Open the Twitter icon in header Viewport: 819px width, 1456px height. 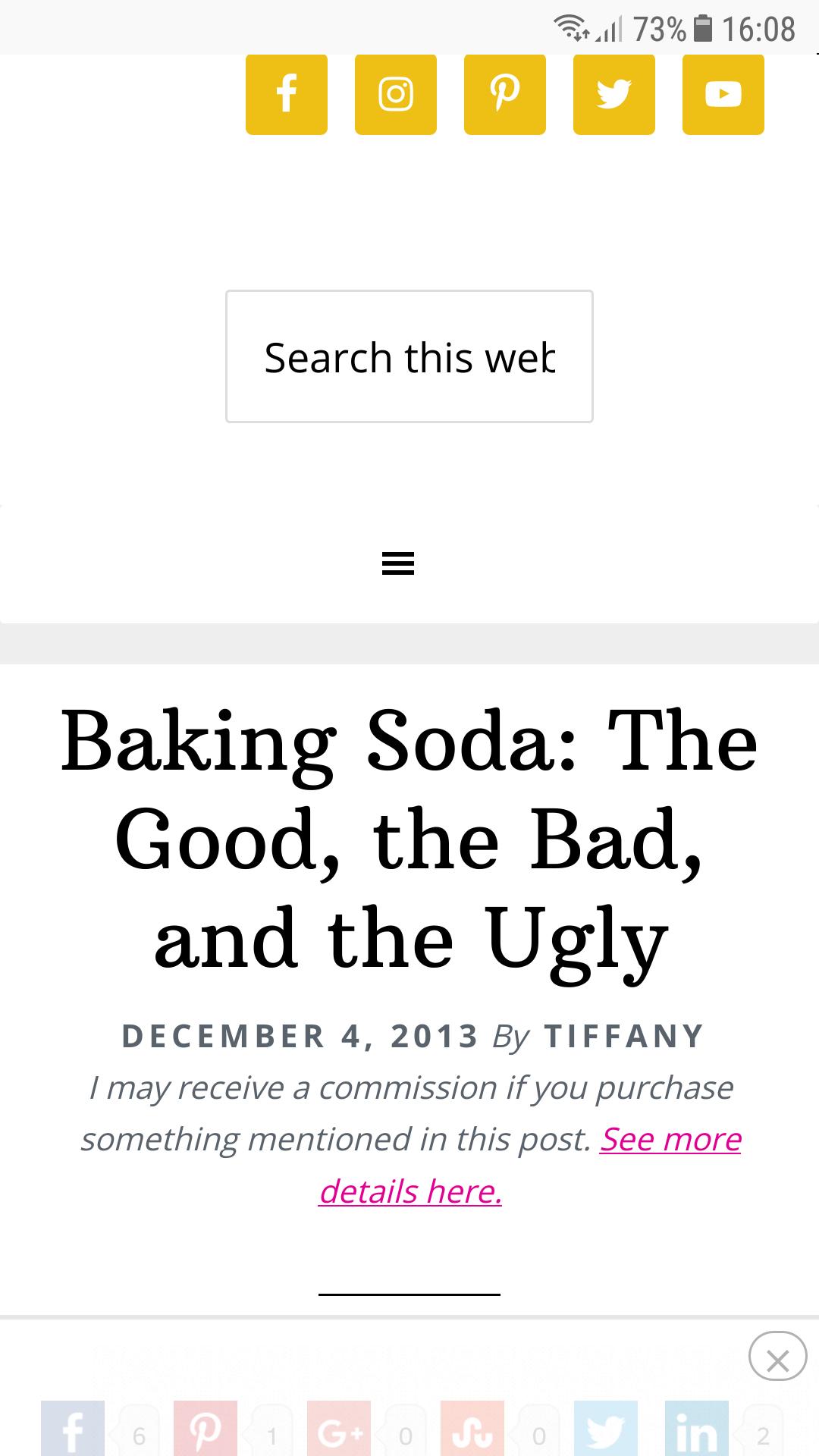coord(614,94)
